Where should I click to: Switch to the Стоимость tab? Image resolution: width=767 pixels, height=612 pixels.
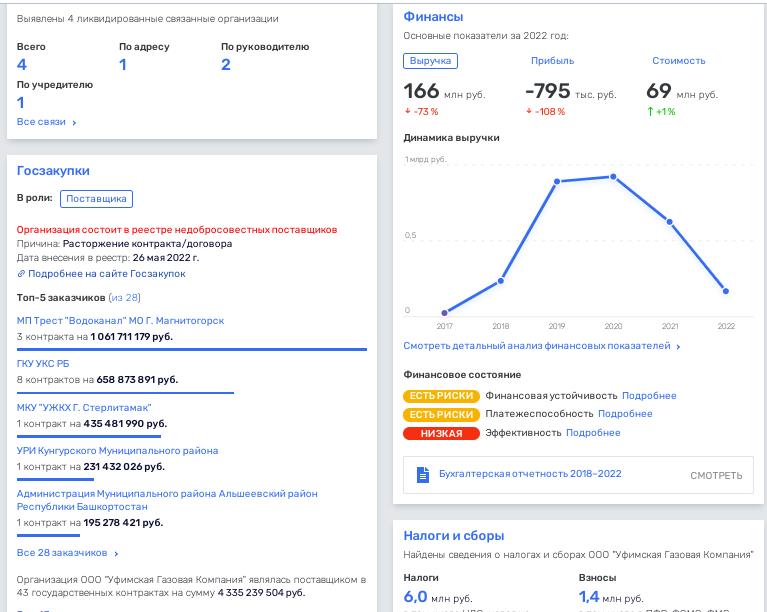[x=678, y=61]
